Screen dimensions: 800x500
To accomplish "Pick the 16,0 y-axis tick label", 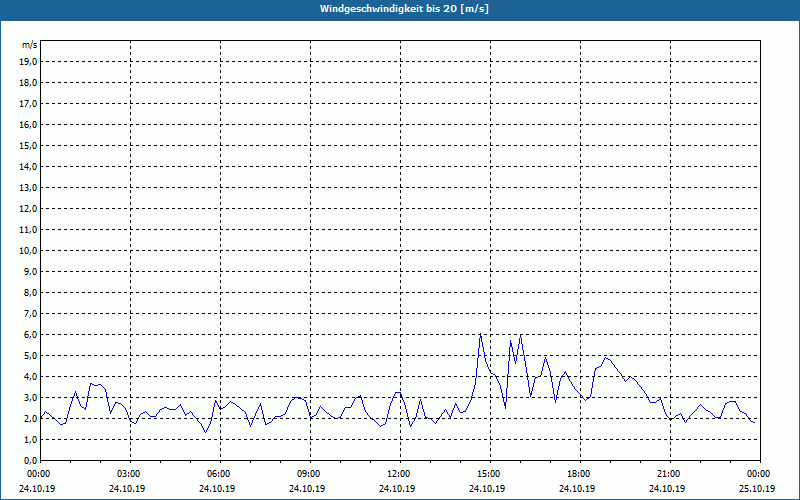I will click(x=29, y=124).
